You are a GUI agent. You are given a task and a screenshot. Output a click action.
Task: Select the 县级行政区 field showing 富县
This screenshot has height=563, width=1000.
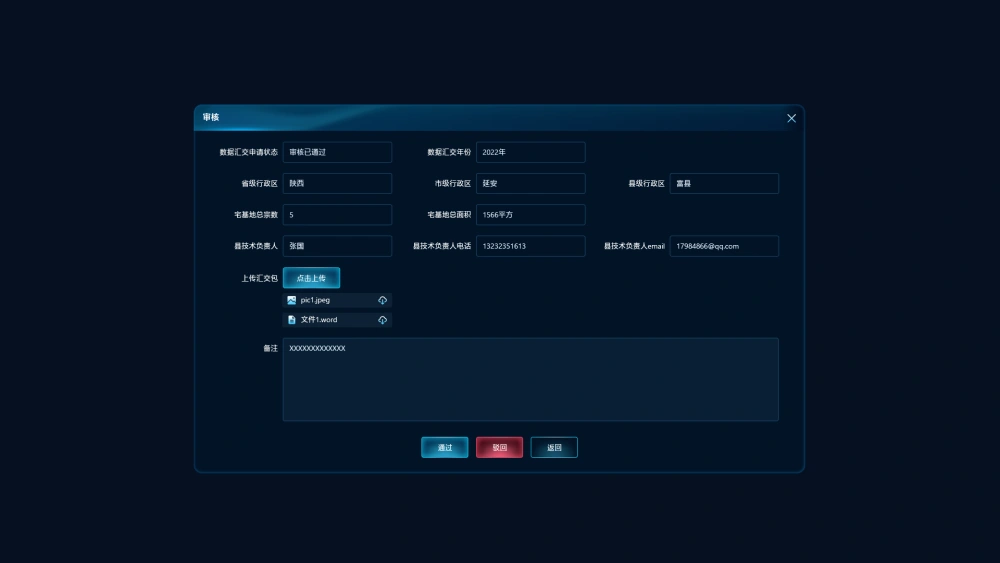[x=724, y=184]
